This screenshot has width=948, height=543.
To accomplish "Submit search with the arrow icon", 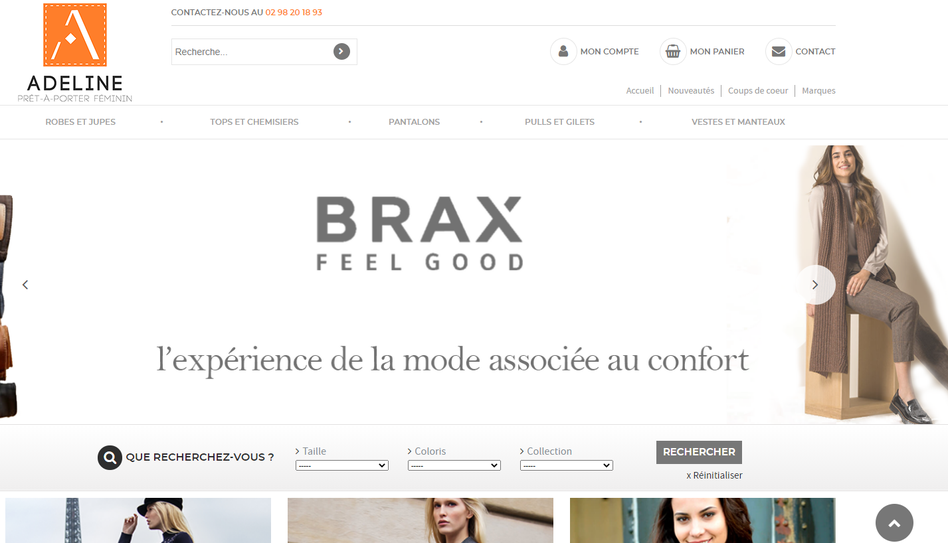I will tap(342, 51).
